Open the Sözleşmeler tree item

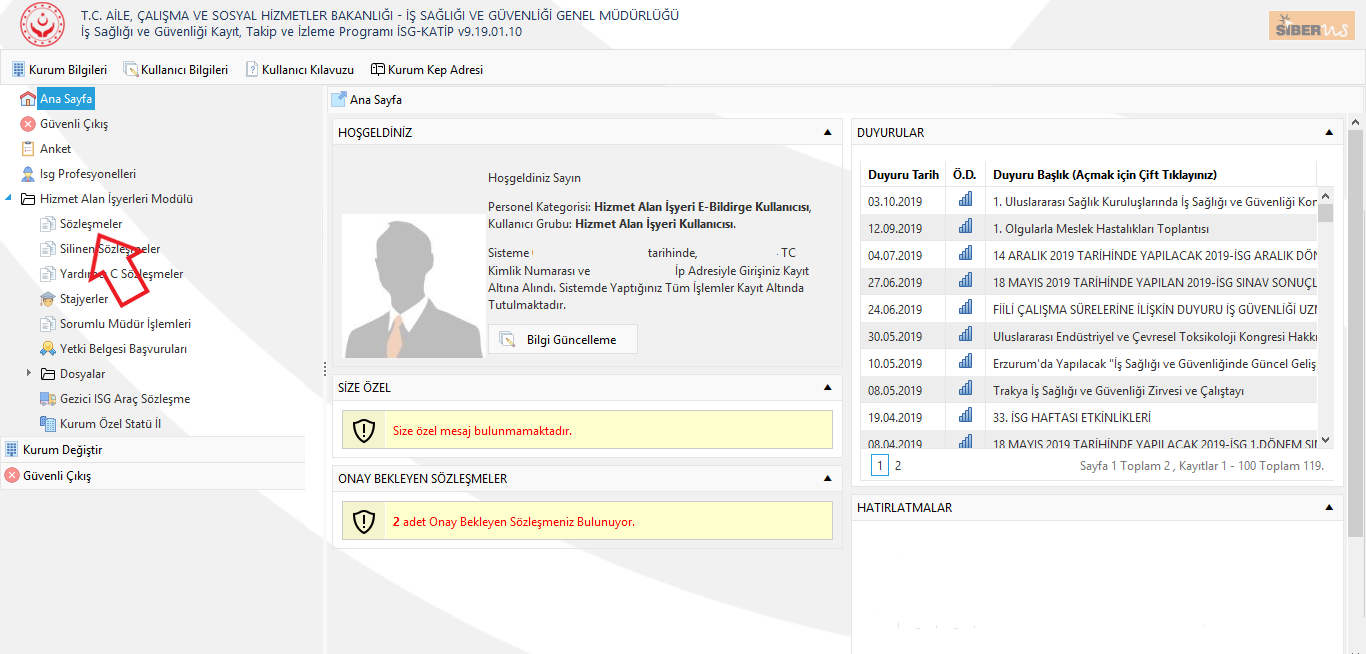click(x=90, y=224)
